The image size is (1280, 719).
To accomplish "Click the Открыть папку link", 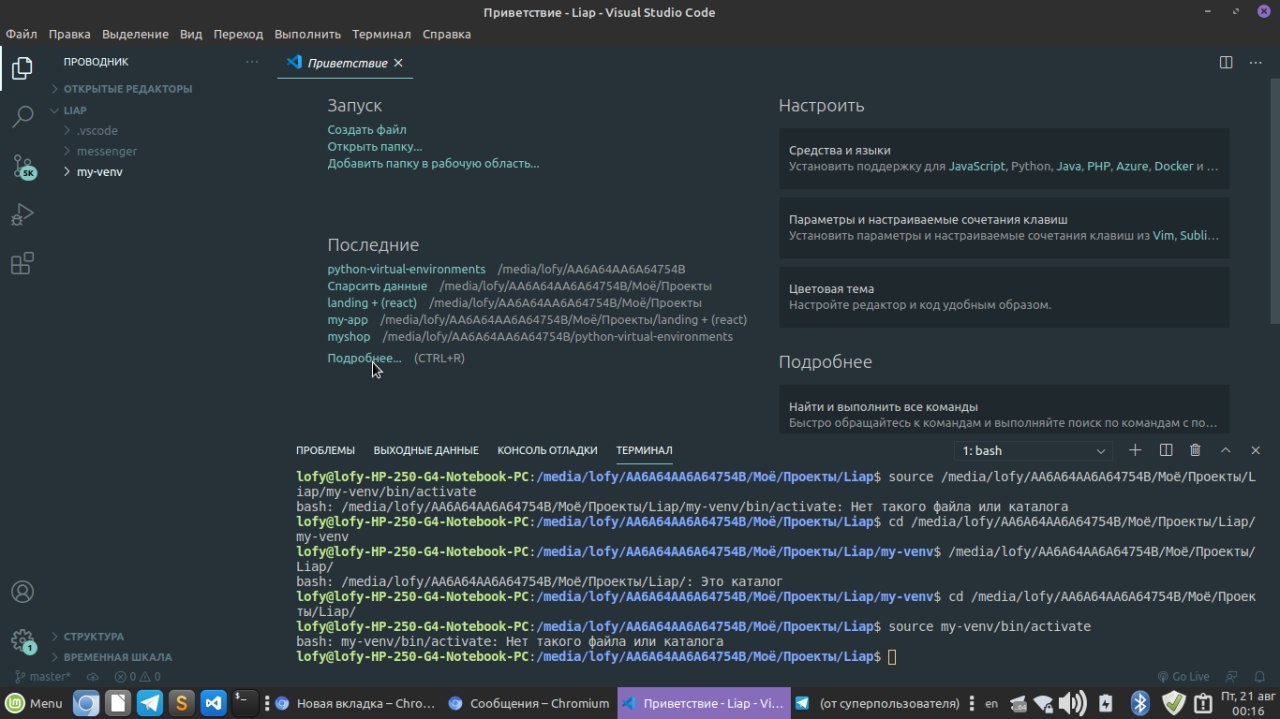I will pos(375,147).
